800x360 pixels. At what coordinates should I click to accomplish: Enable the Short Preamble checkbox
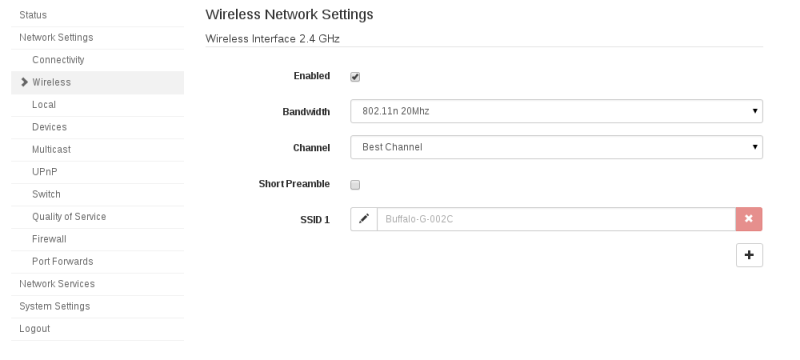[x=355, y=185]
